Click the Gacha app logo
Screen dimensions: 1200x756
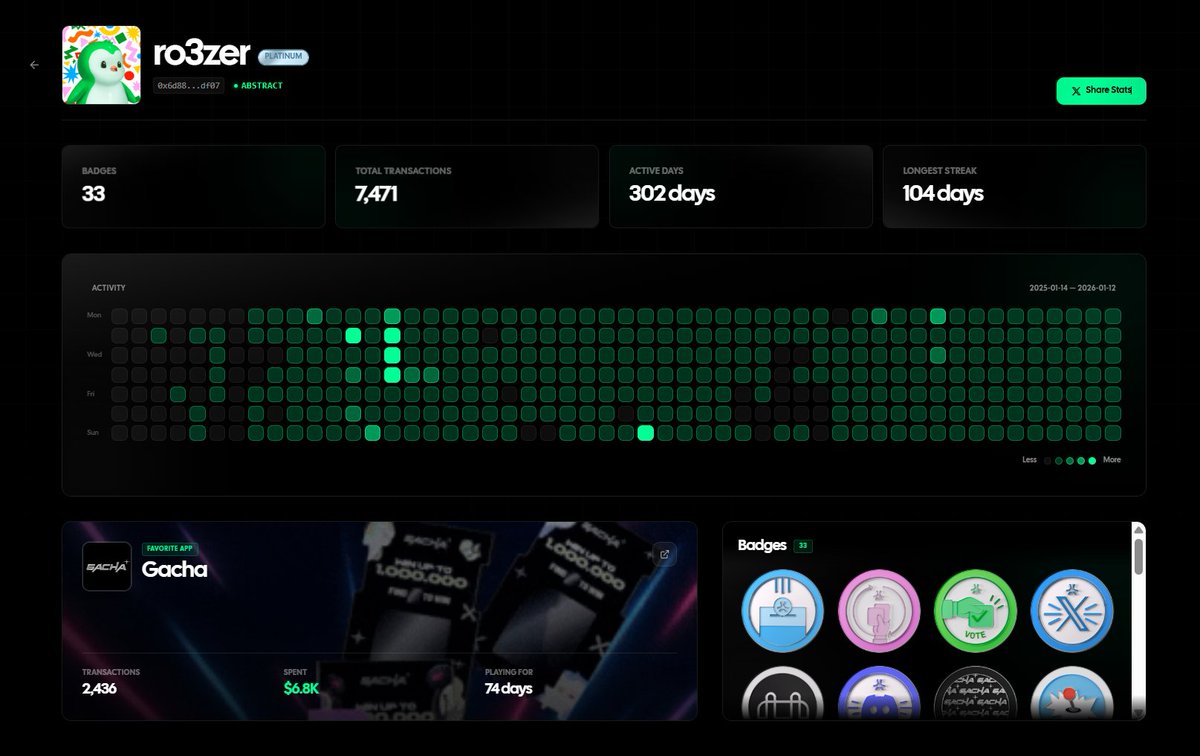tap(106, 566)
